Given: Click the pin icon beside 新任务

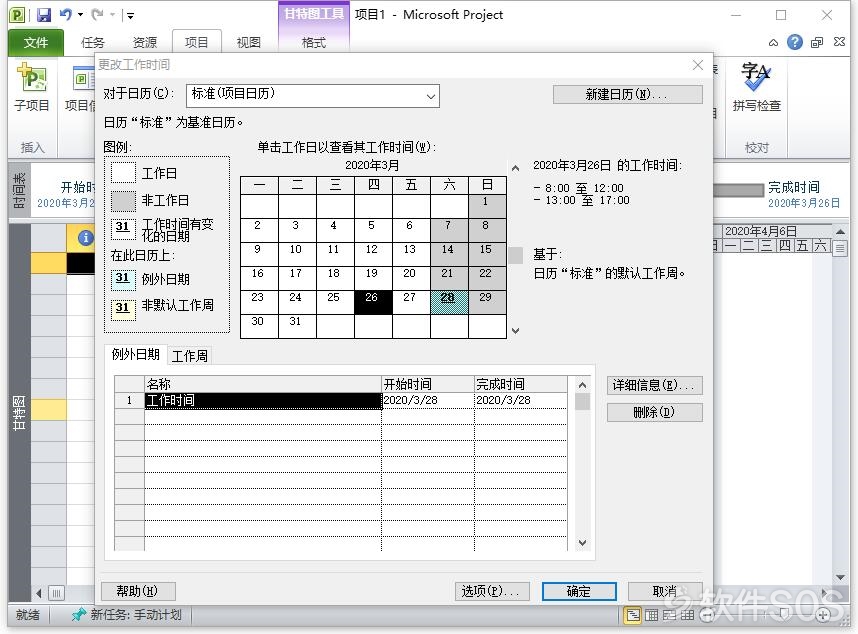Looking at the screenshot, I should [x=79, y=615].
